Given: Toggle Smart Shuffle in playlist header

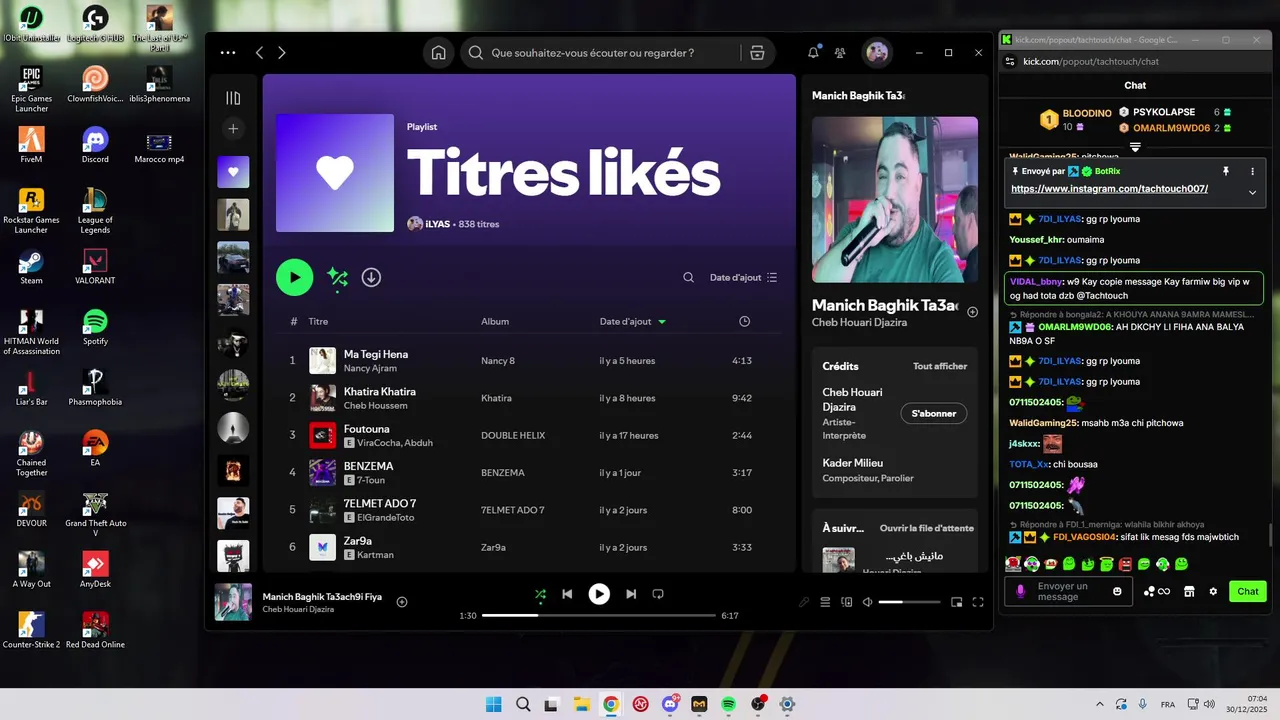Looking at the screenshot, I should [x=338, y=278].
